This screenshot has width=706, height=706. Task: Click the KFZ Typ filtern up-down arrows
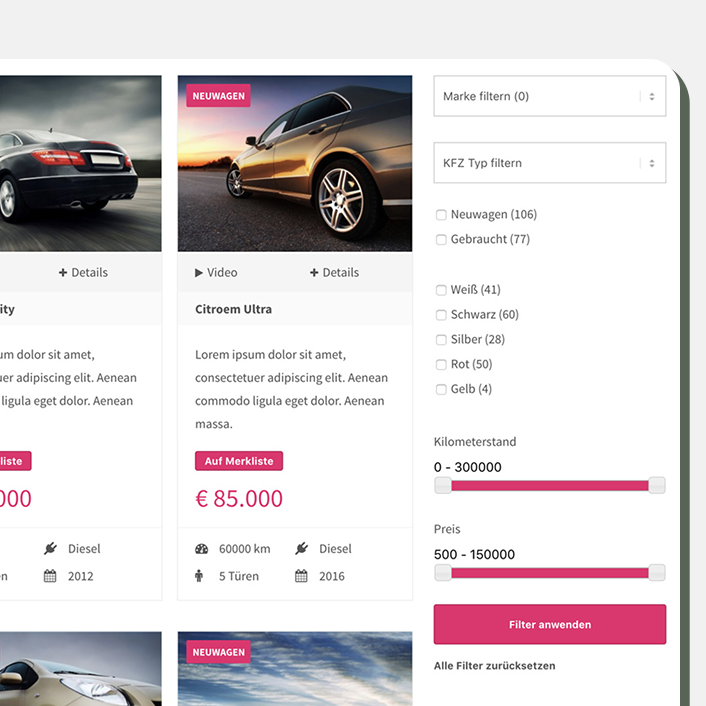tap(652, 163)
